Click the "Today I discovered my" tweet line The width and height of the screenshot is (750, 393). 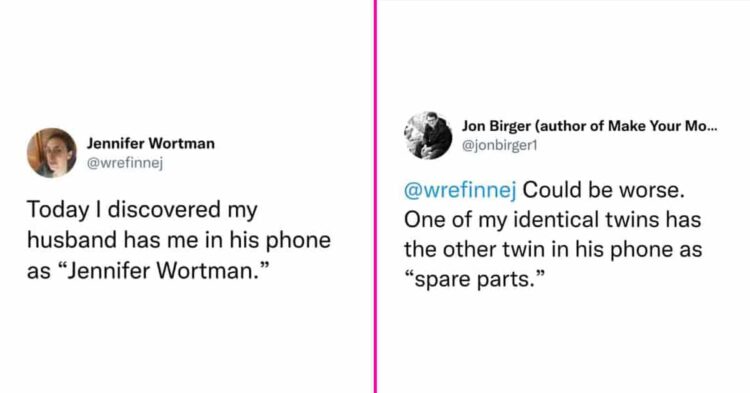pos(142,210)
